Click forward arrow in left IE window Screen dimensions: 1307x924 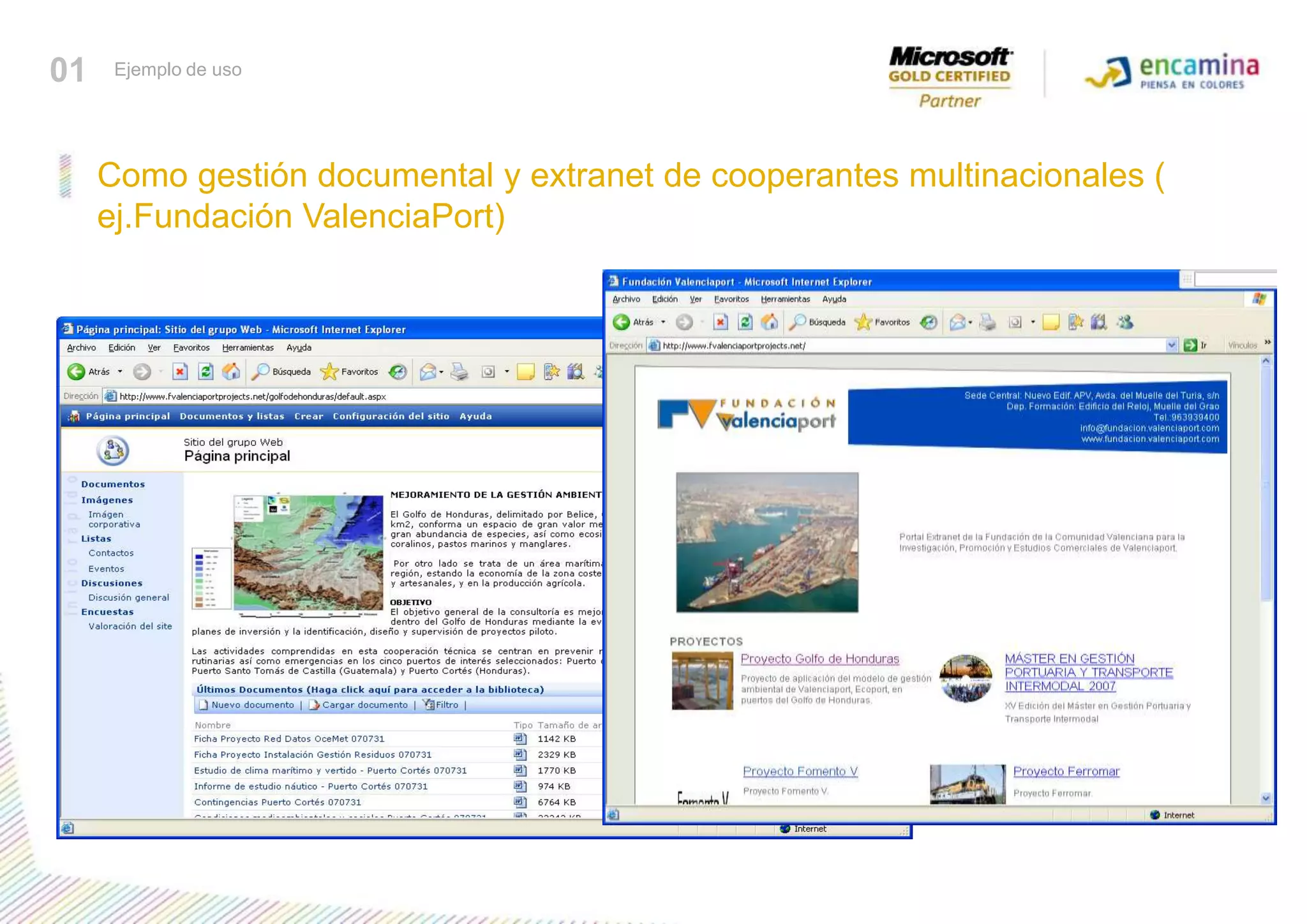[142, 371]
